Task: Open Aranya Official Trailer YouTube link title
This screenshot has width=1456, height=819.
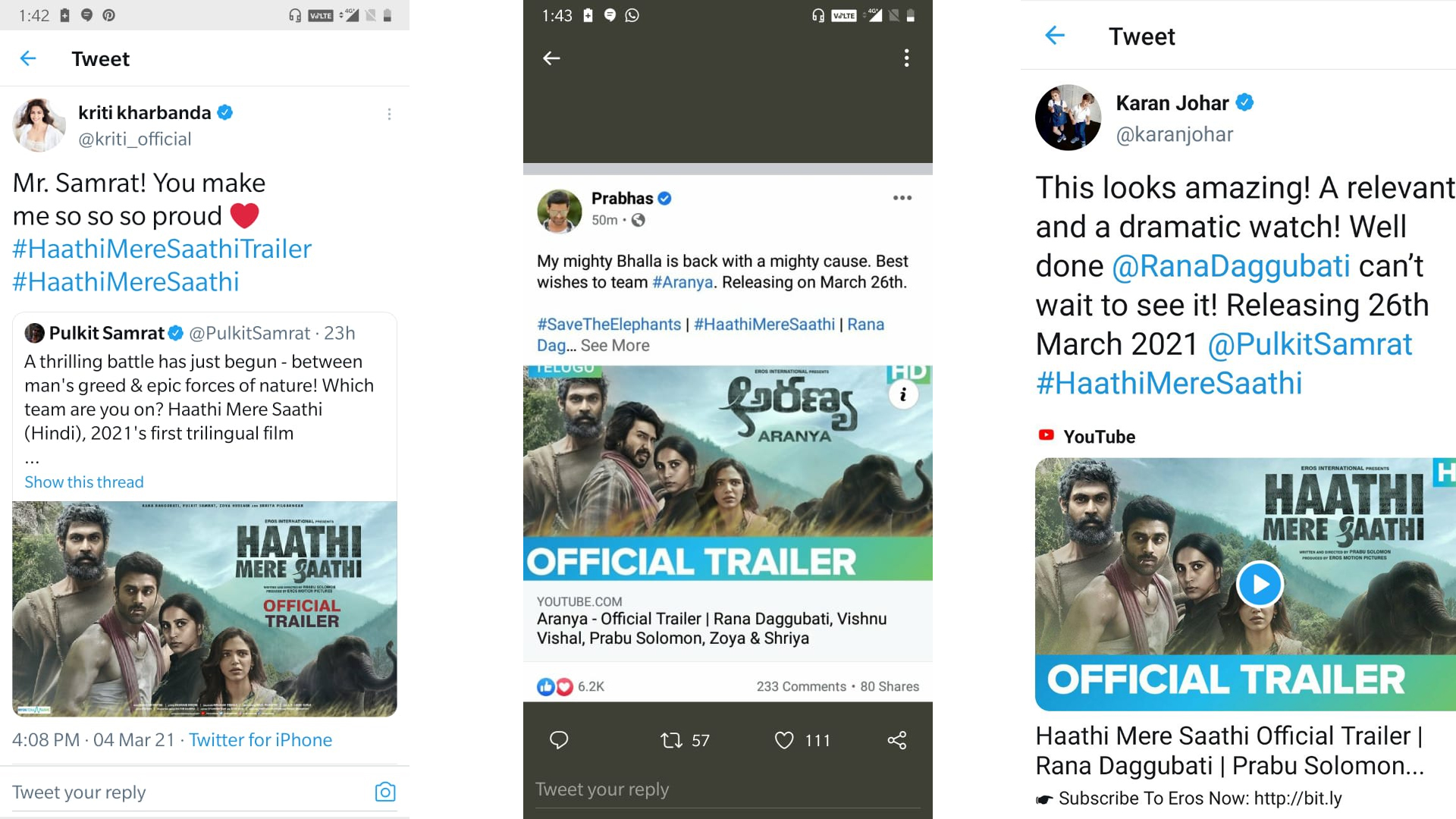Action: (711, 629)
